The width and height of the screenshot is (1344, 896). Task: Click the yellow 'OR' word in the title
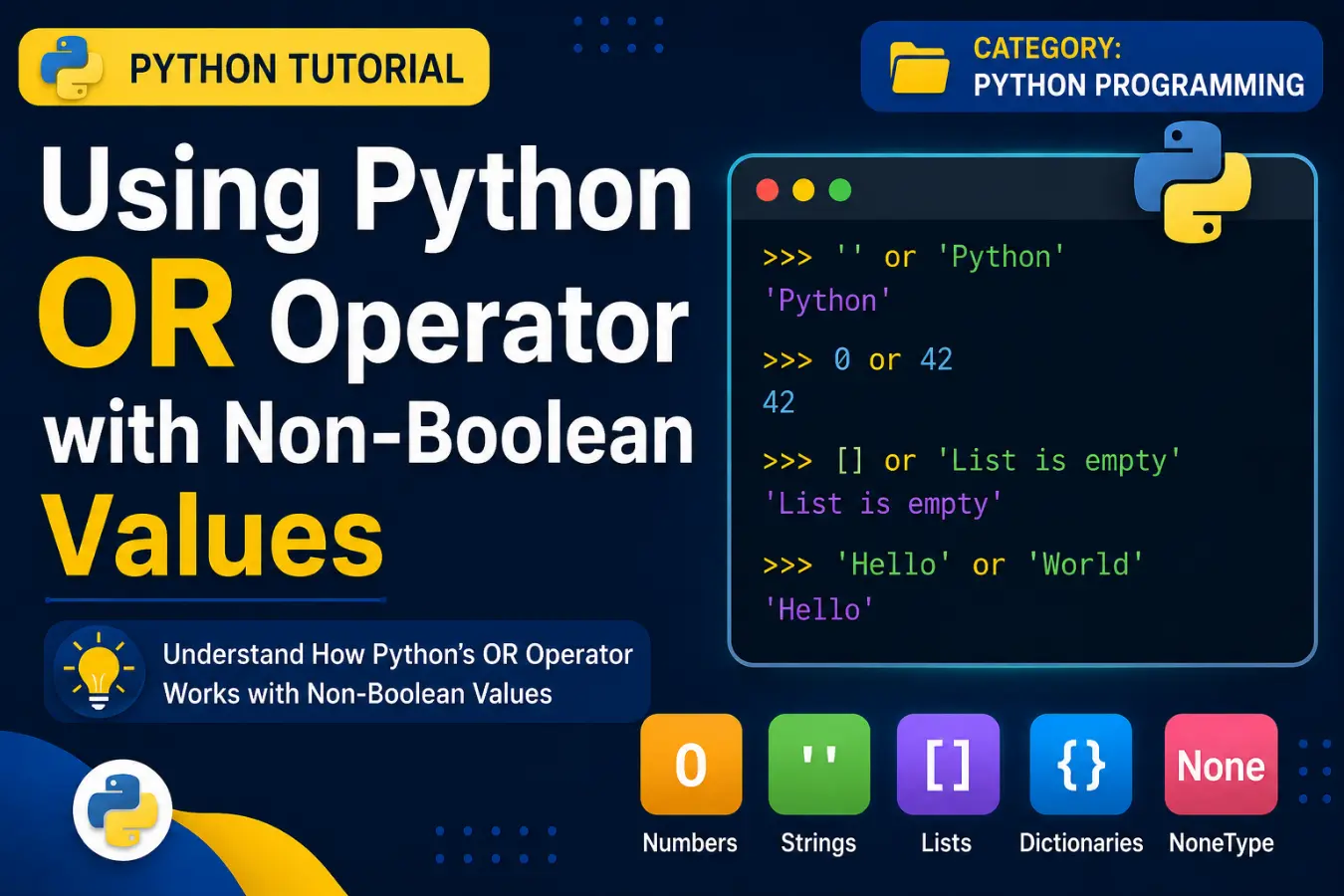(137, 314)
